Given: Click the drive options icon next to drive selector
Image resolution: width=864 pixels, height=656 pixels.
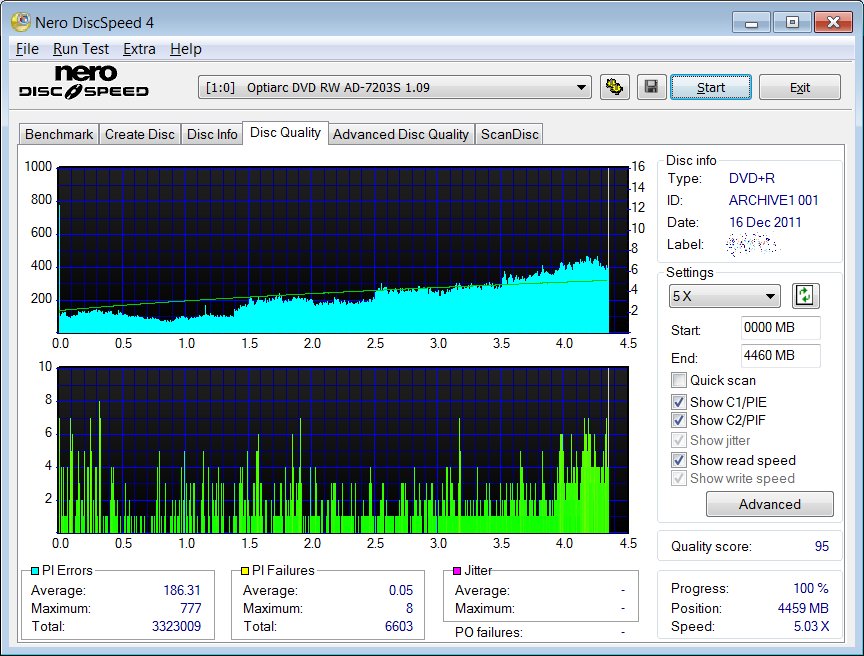Looking at the screenshot, I should coord(614,87).
